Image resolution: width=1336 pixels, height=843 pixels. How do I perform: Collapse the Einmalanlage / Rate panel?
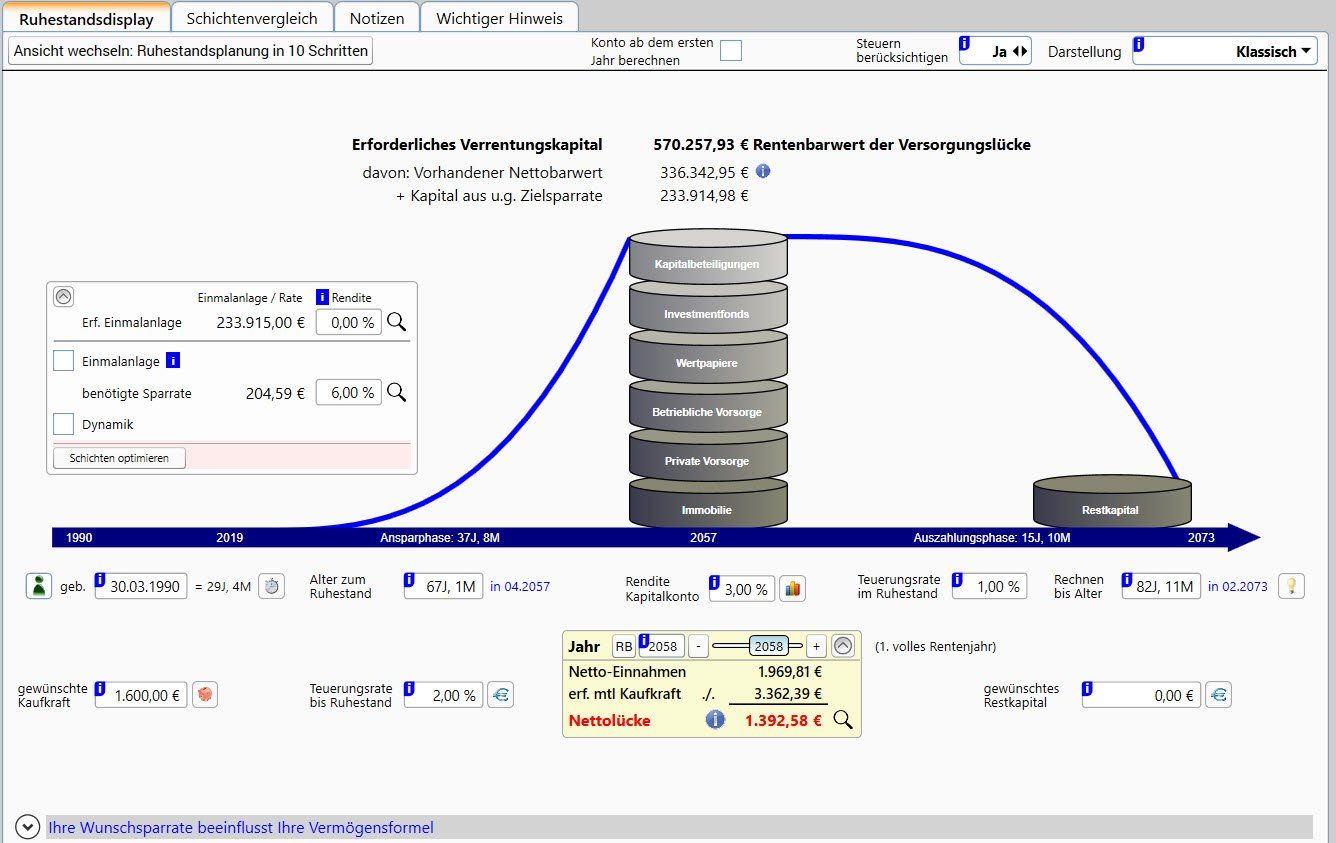point(63,296)
